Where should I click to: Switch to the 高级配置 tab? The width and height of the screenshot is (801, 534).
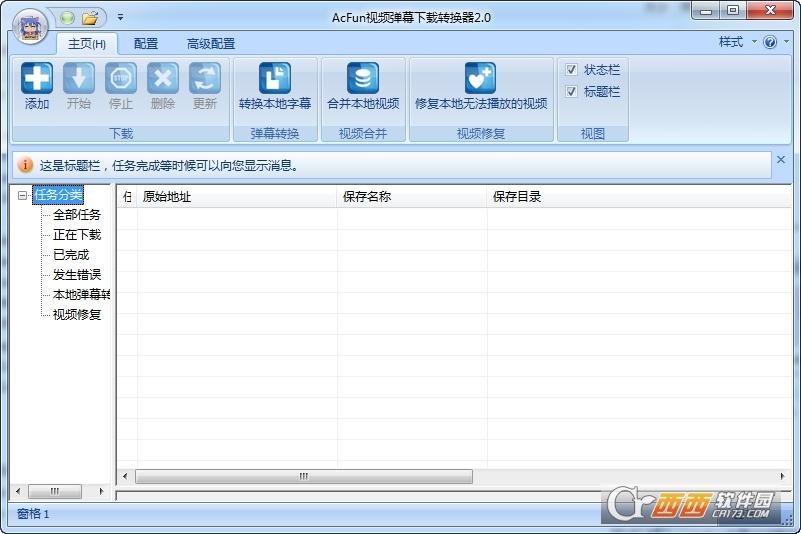tap(211, 44)
